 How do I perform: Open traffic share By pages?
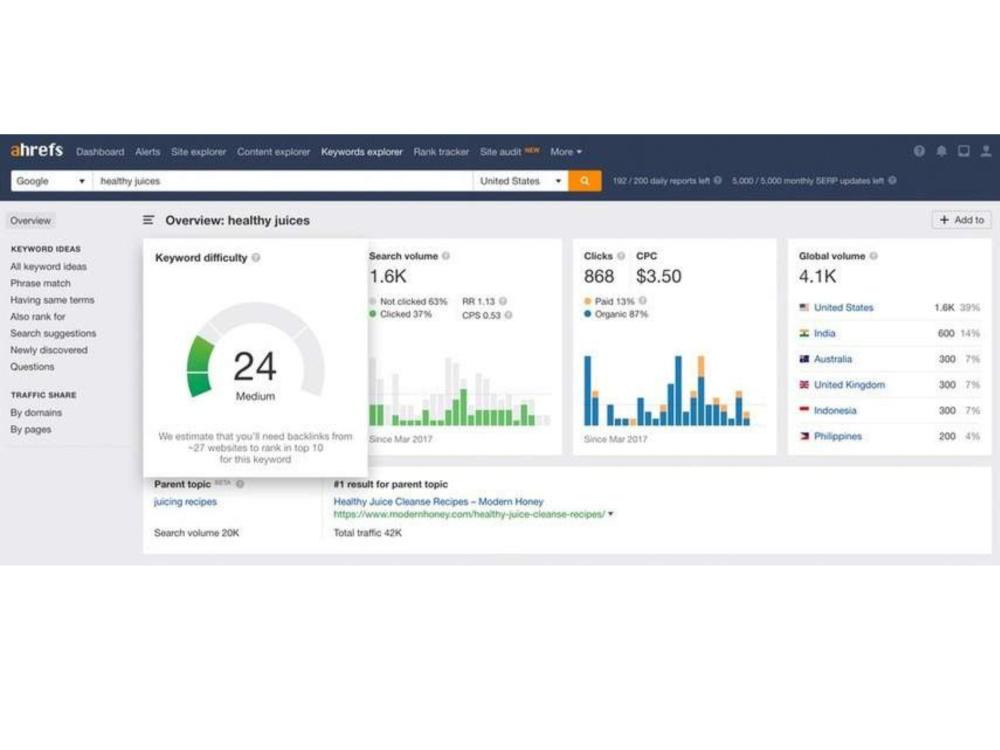pyautogui.click(x=31, y=429)
